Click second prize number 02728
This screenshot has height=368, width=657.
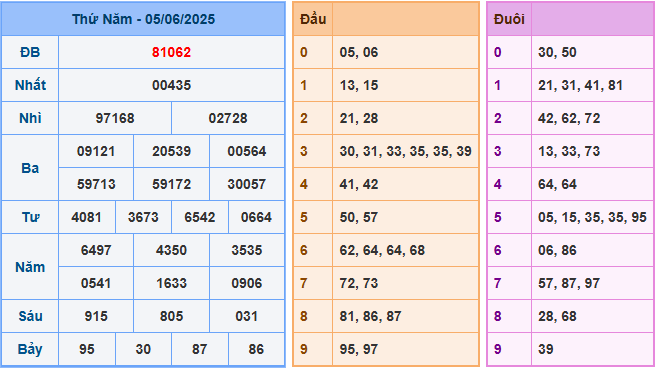[228, 118]
